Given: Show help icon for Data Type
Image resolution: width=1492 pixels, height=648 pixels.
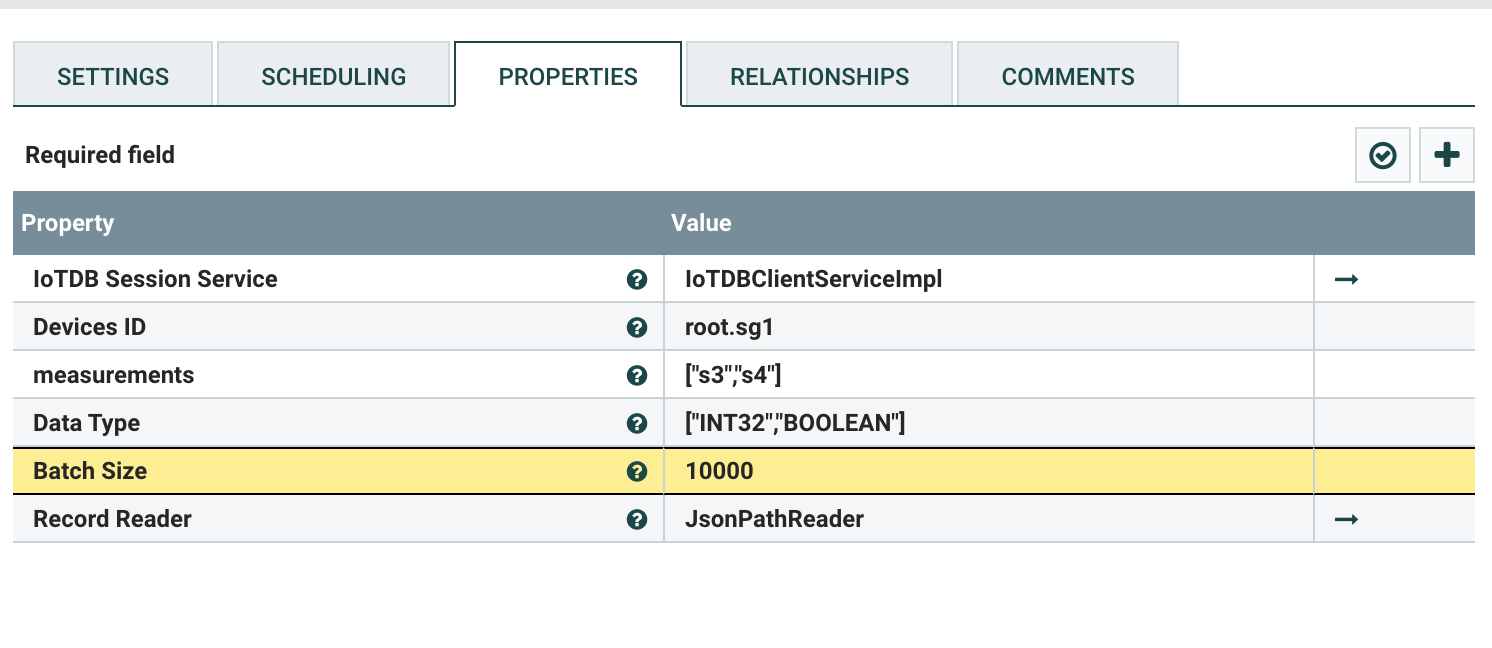Looking at the screenshot, I should coord(636,423).
